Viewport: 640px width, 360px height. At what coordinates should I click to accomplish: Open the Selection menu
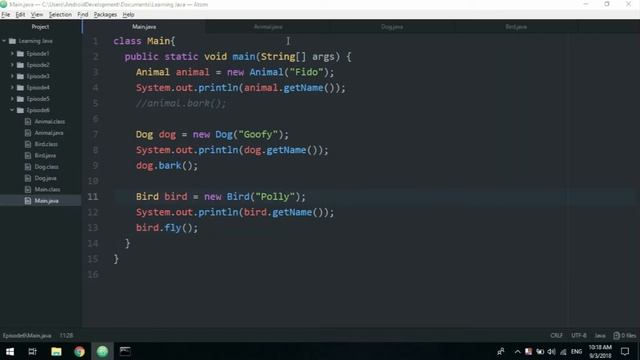[x=60, y=14]
